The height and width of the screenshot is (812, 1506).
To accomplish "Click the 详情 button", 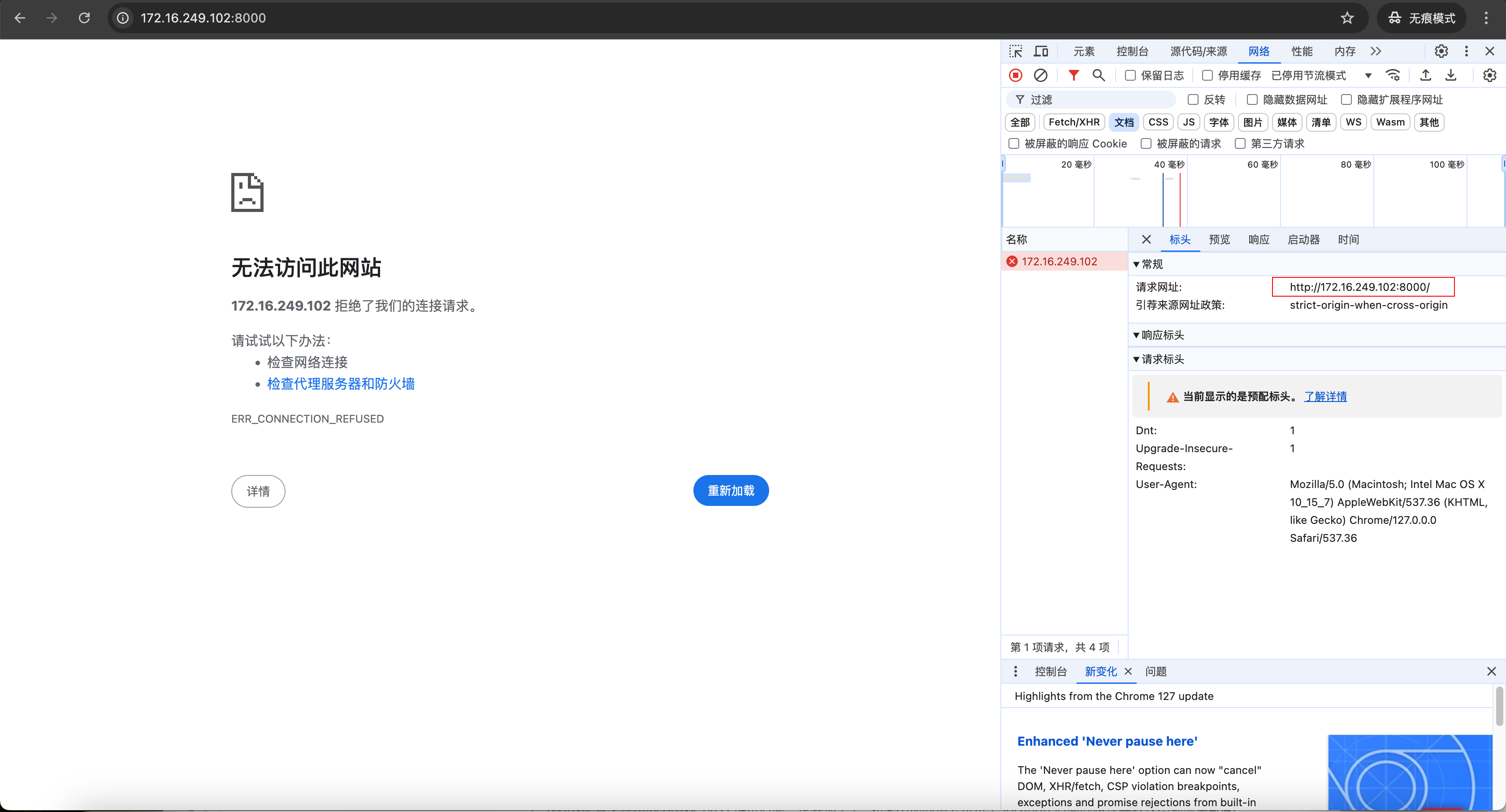I will click(258, 492).
